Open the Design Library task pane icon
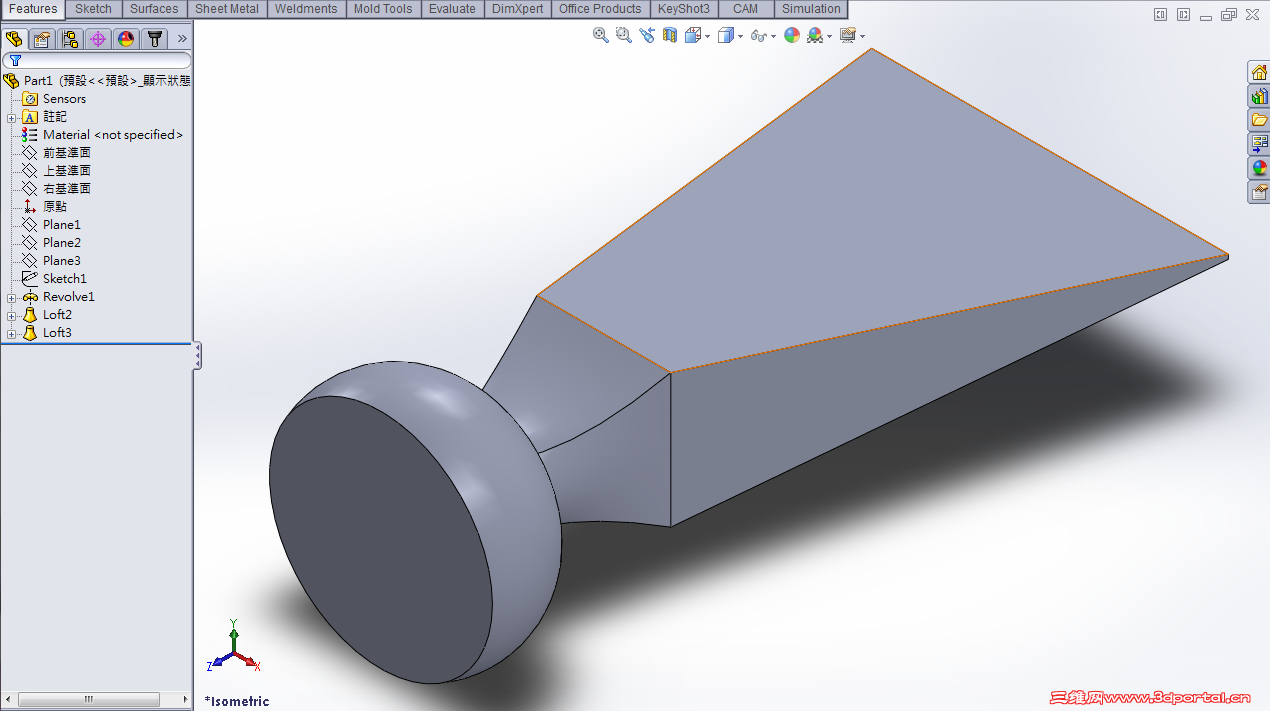1270x711 pixels. click(1259, 96)
